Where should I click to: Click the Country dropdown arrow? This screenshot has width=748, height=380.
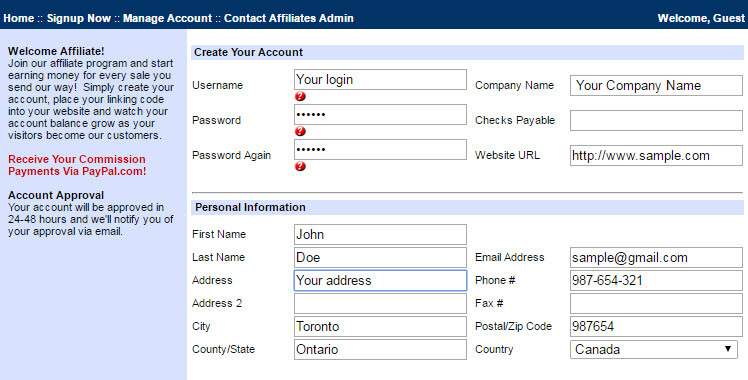pos(728,349)
